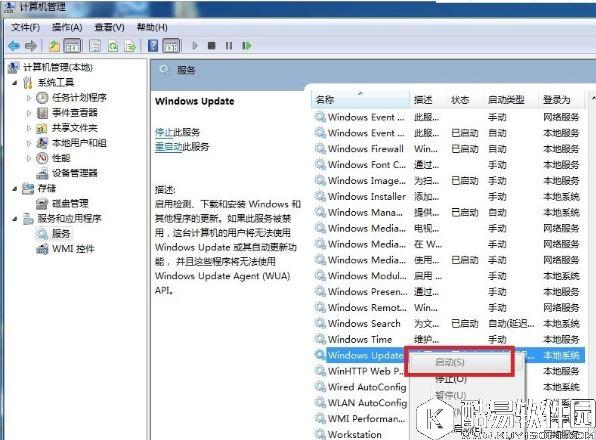Click the Up one level folder icon
Image resolution: width=596 pixels, height=440 pixels.
coord(54,46)
